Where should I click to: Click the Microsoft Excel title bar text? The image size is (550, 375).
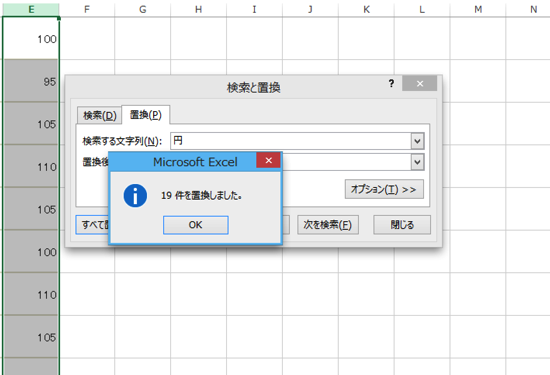click(195, 162)
